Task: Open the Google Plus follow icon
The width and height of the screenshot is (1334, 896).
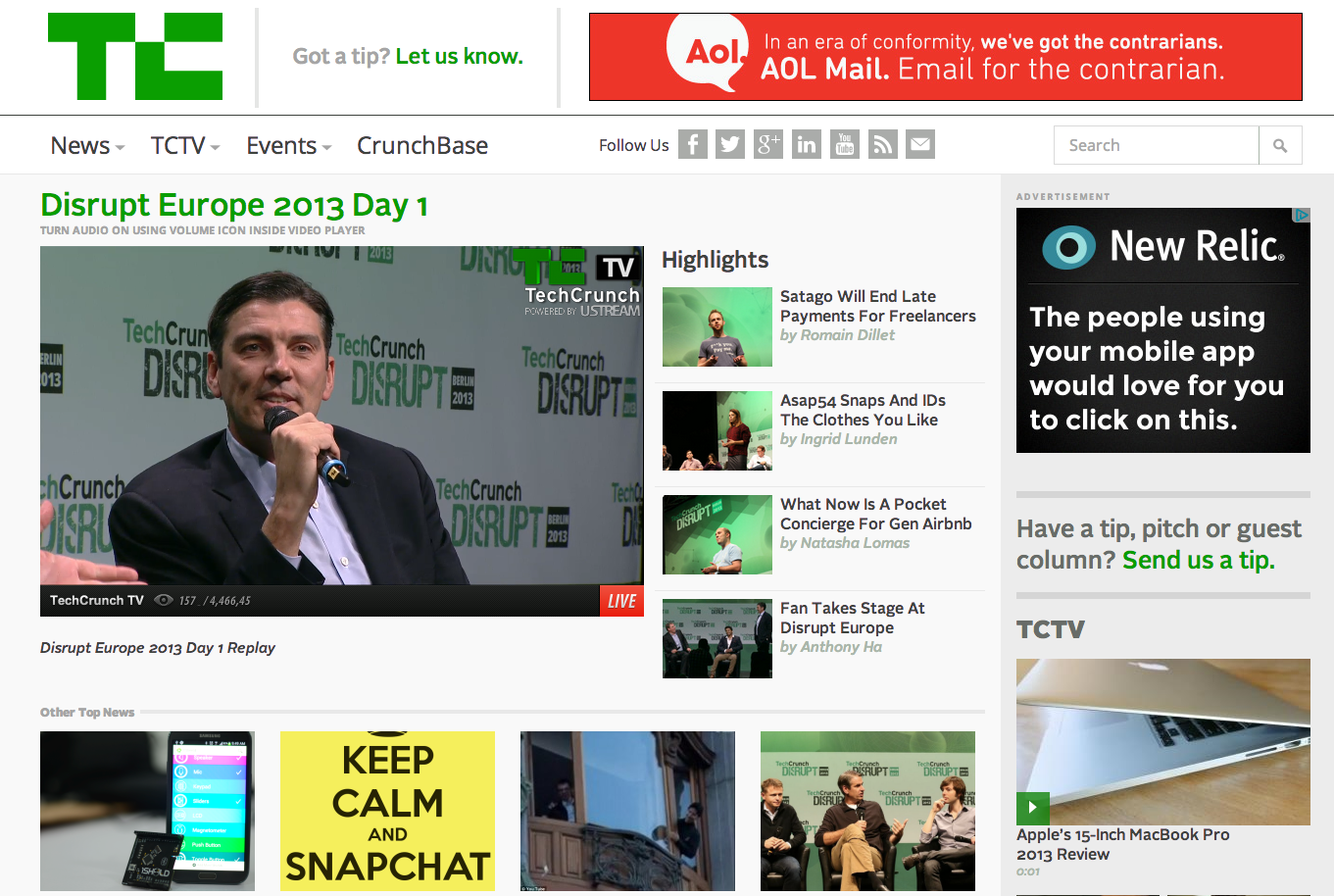Action: [768, 145]
